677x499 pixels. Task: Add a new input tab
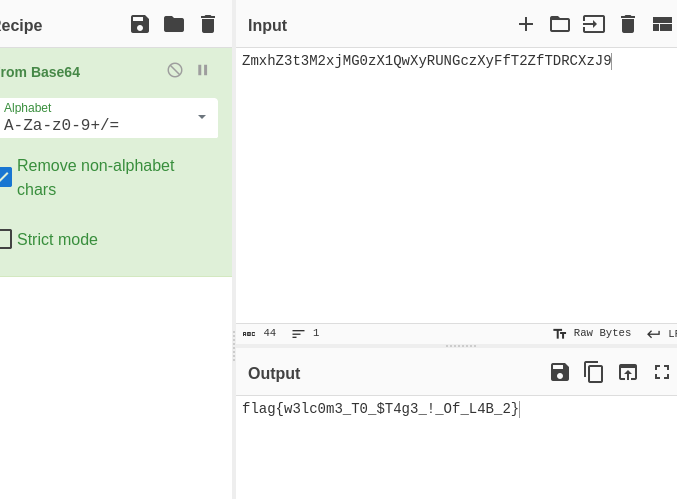click(525, 24)
